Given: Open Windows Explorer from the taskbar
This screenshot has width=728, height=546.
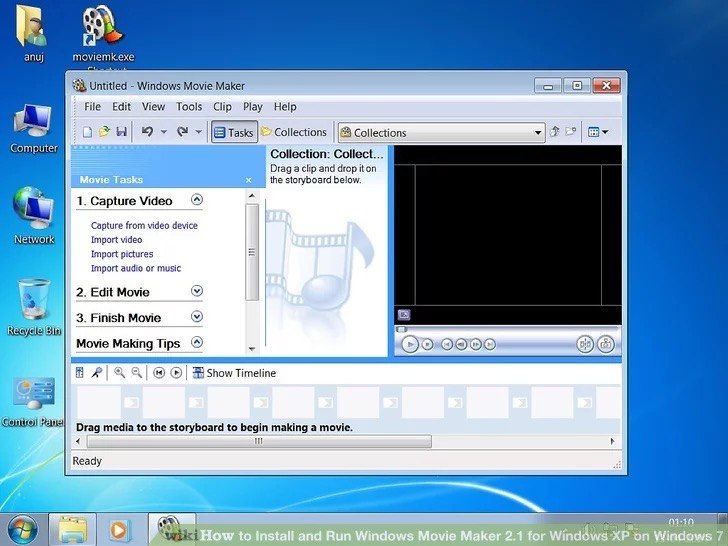Looking at the screenshot, I should point(72,530).
